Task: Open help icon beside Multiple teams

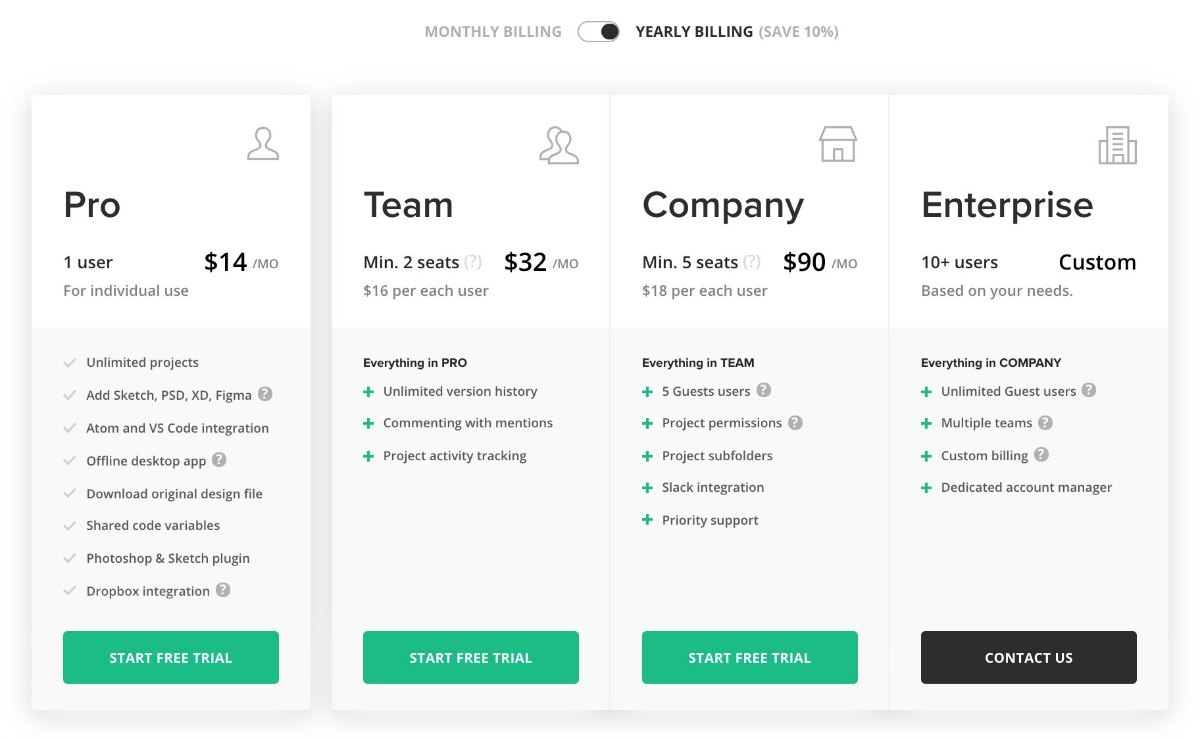Action: pos(1045,422)
